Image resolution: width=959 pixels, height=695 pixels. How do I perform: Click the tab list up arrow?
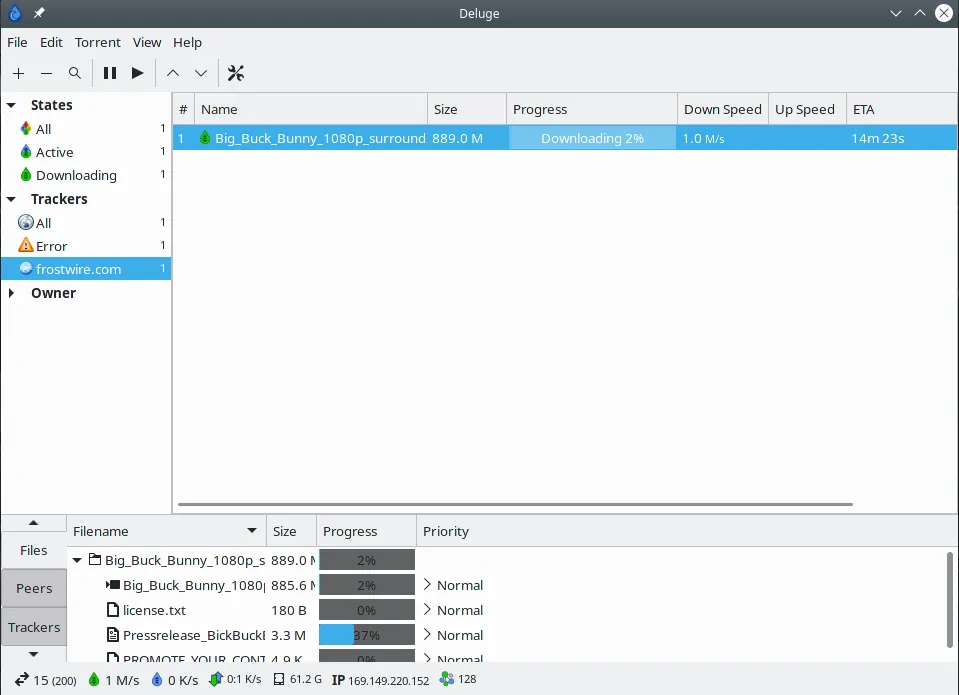pos(34,523)
